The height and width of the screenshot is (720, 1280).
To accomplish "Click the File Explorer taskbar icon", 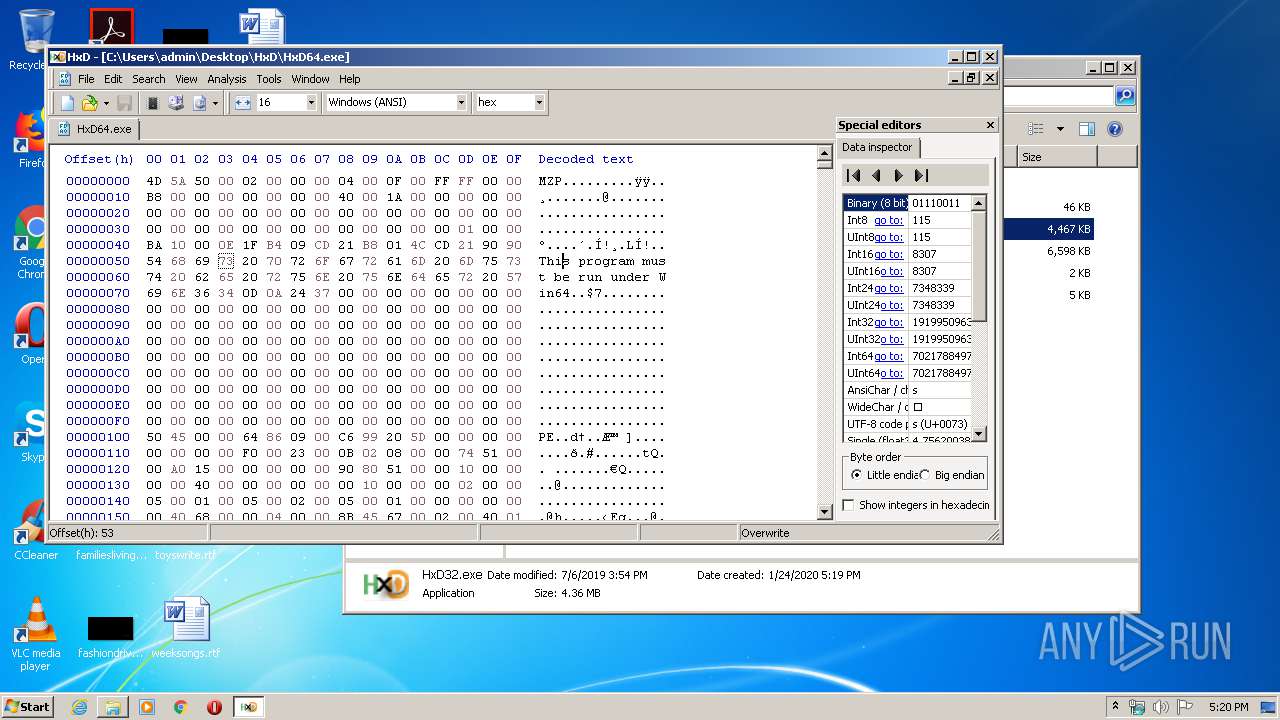I will pos(113,707).
